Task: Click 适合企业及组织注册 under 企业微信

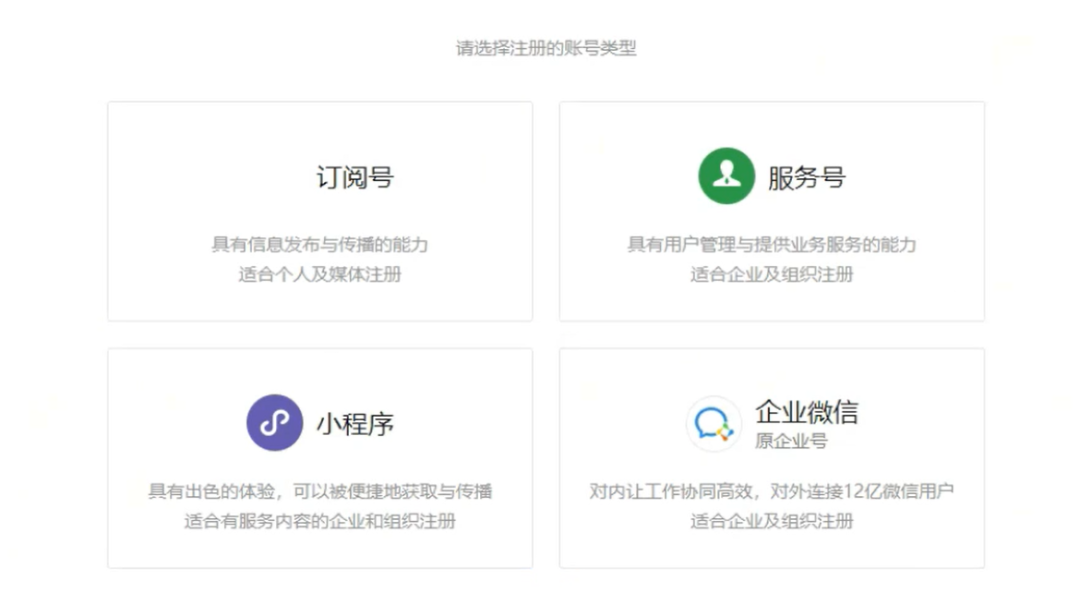Action: tap(771, 521)
